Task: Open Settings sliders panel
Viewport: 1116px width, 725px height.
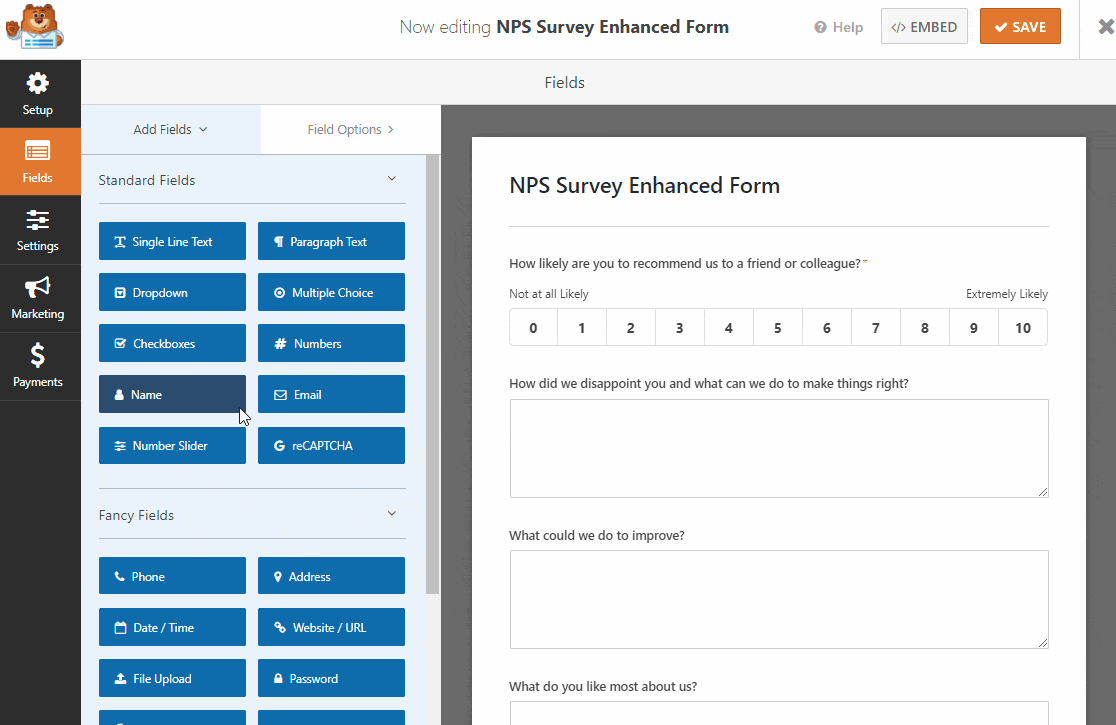Action: pyautogui.click(x=40, y=230)
